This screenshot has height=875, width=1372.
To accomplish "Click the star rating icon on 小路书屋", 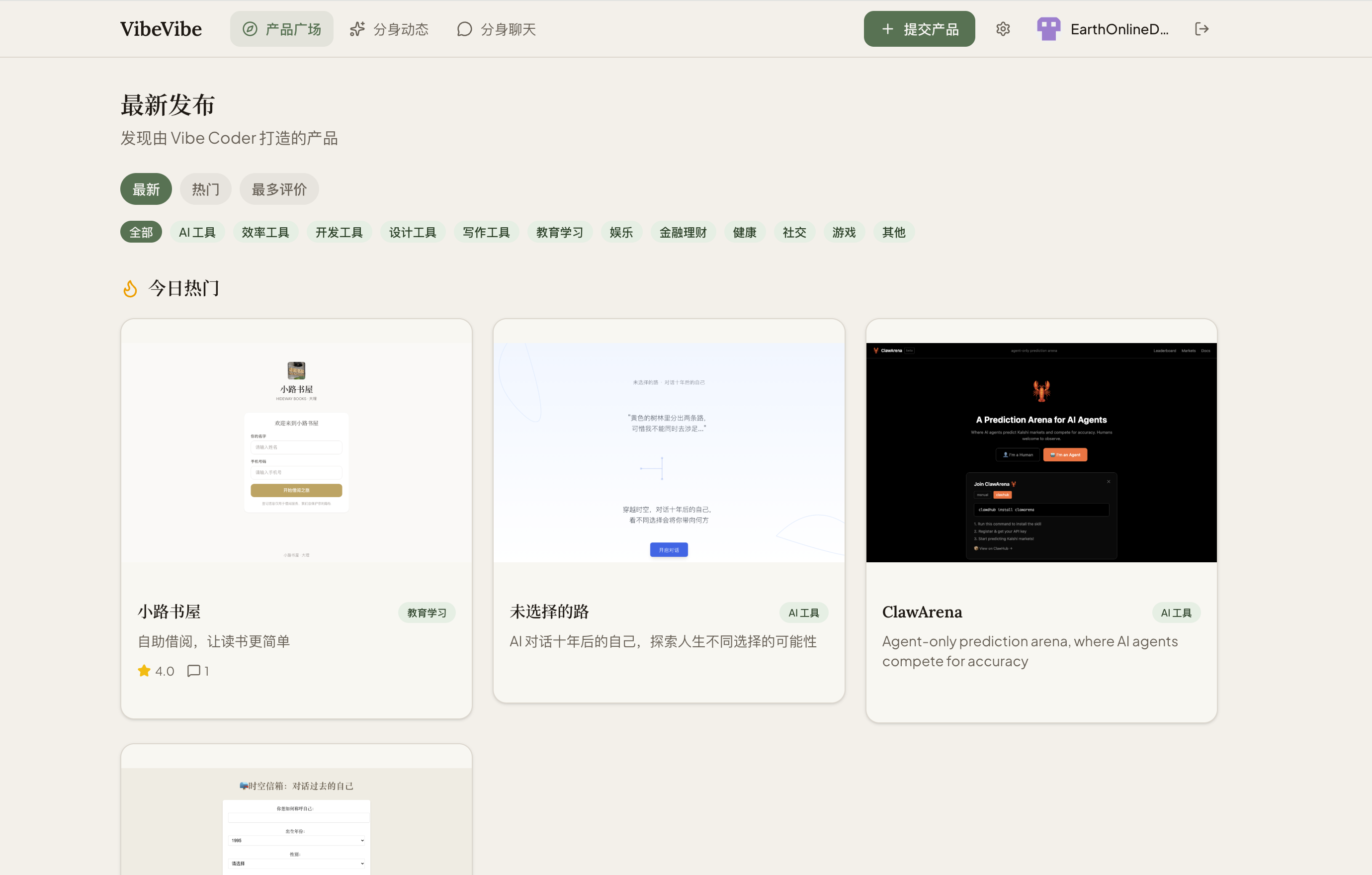I will 144,671.
